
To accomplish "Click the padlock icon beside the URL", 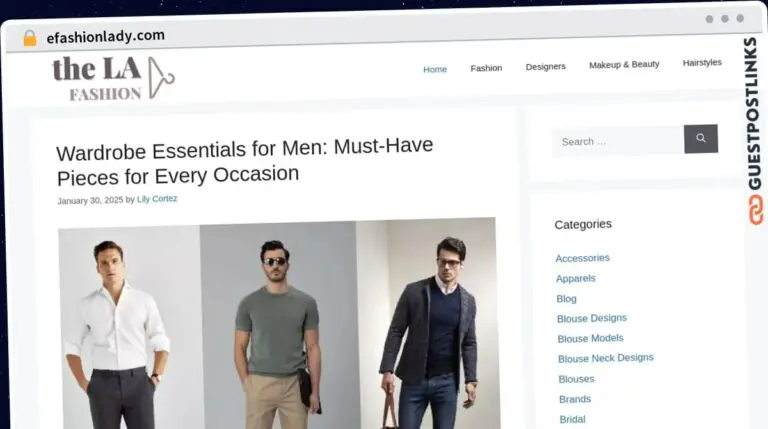I will point(30,38).
